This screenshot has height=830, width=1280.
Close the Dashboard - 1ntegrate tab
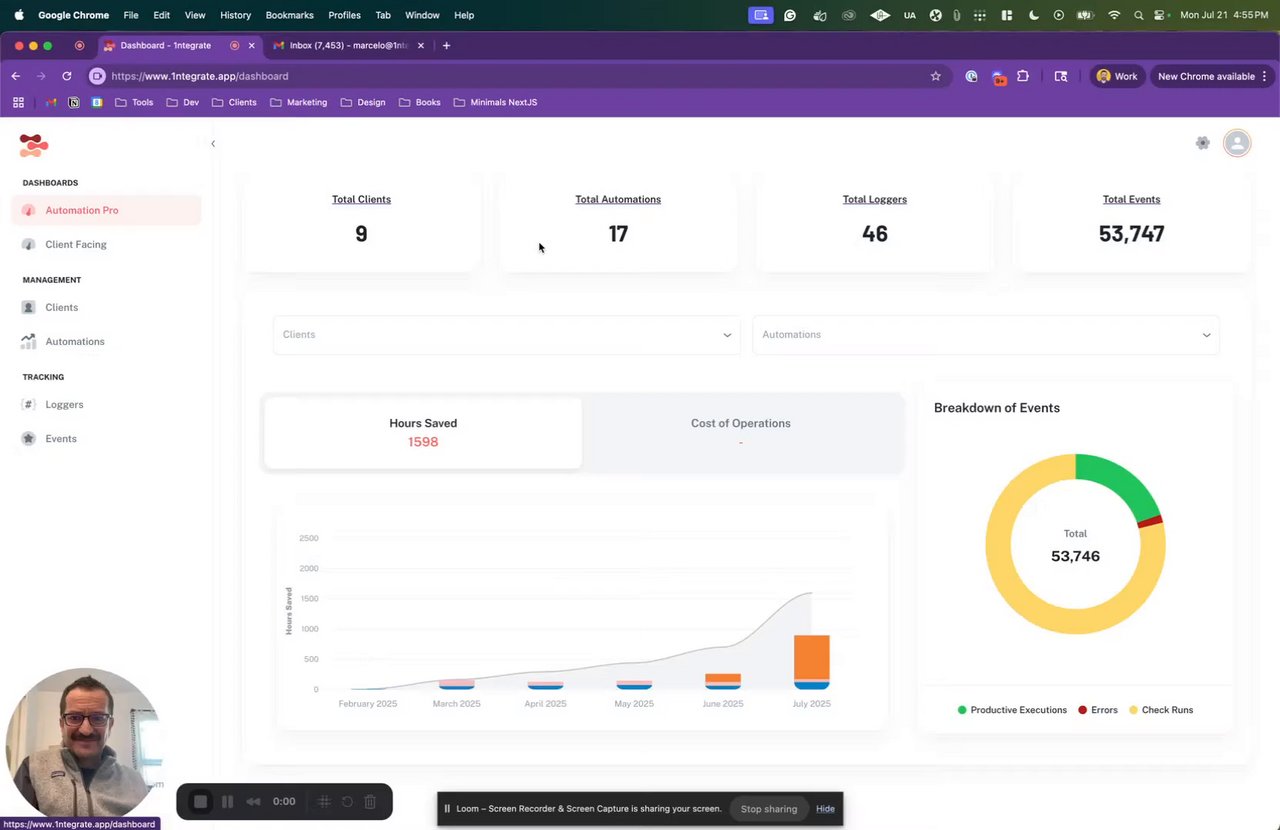tap(251, 45)
